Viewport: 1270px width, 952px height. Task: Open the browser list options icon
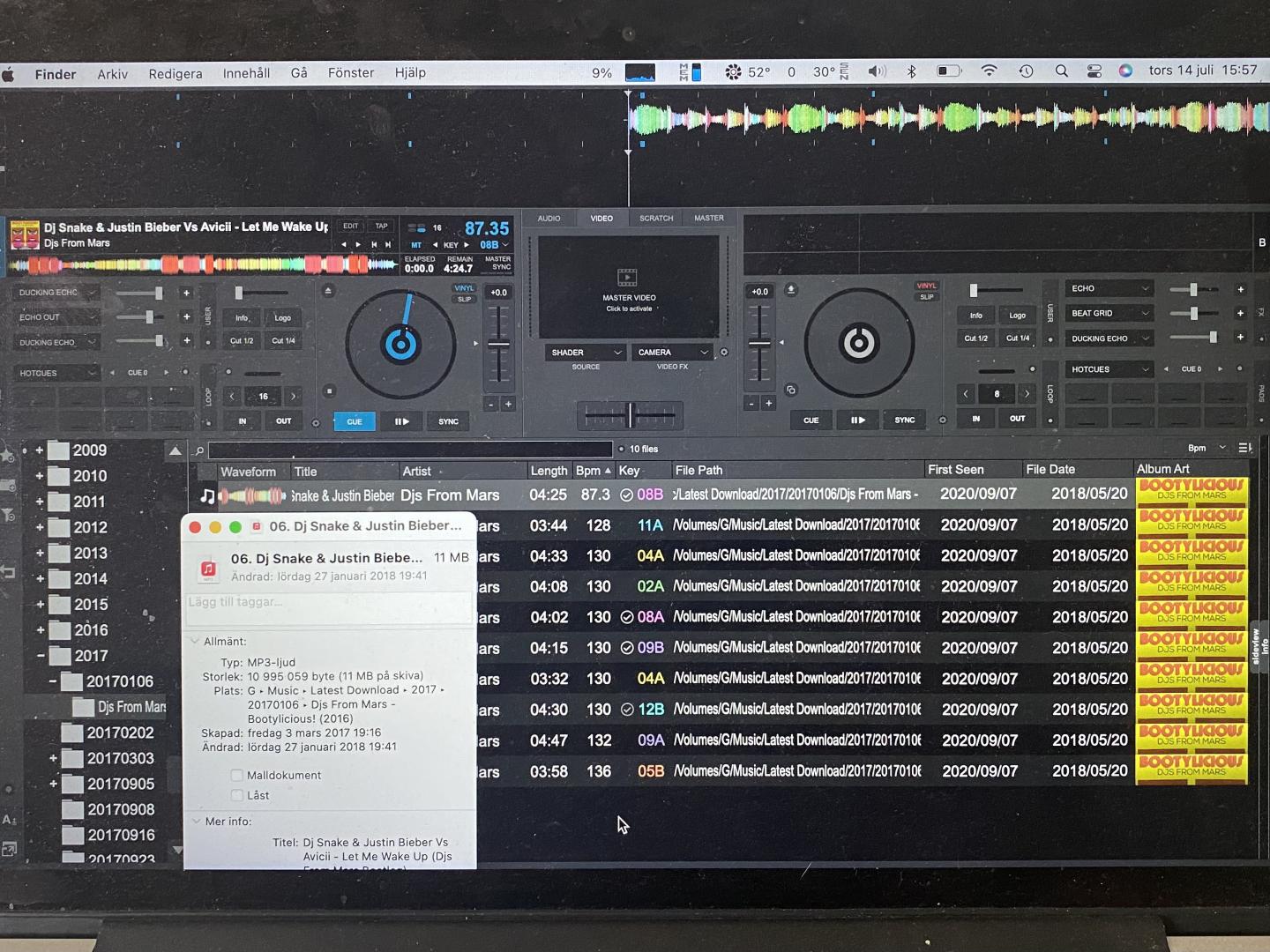click(x=1244, y=448)
